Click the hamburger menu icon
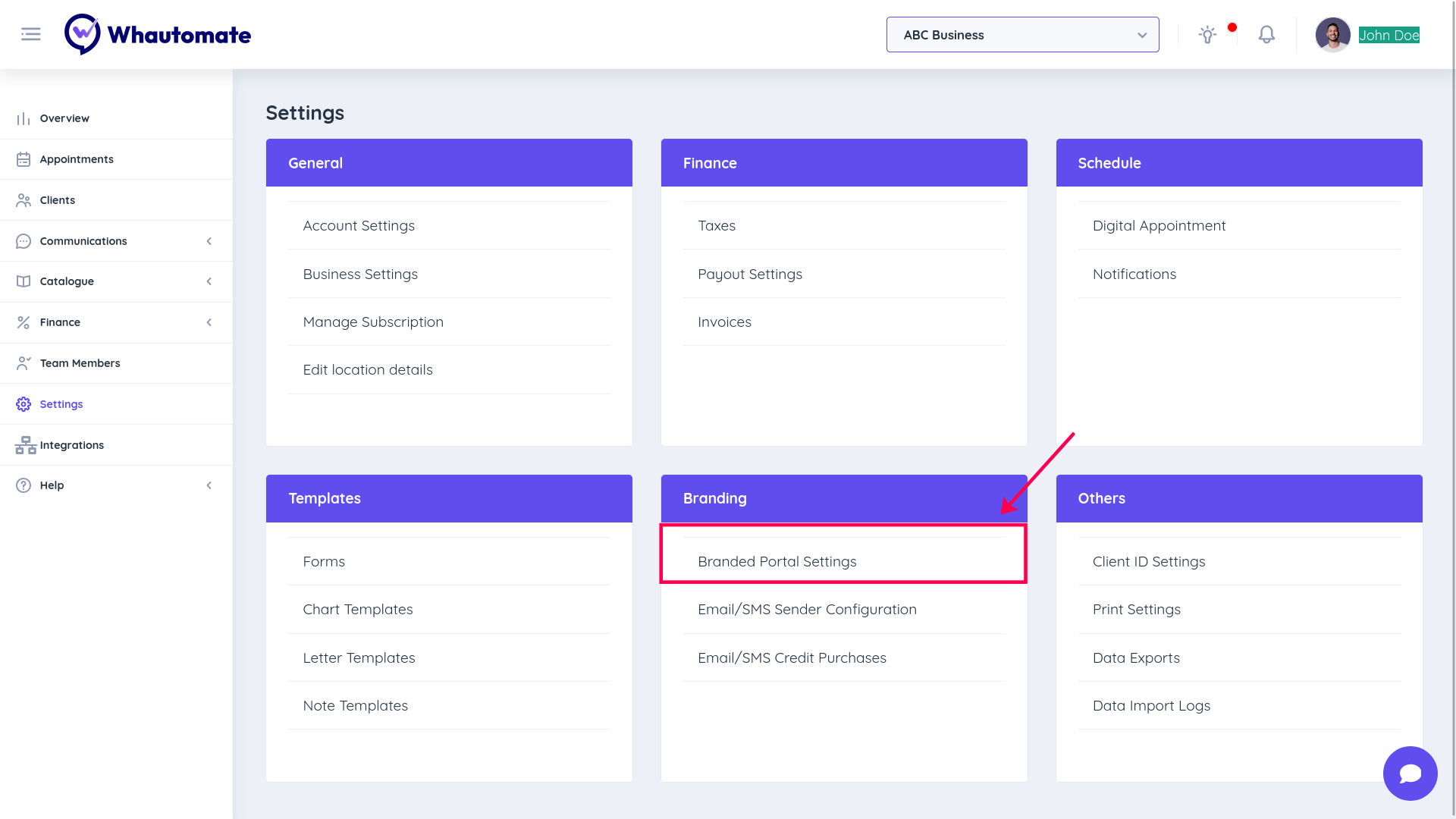Image resolution: width=1456 pixels, height=819 pixels. click(x=30, y=34)
